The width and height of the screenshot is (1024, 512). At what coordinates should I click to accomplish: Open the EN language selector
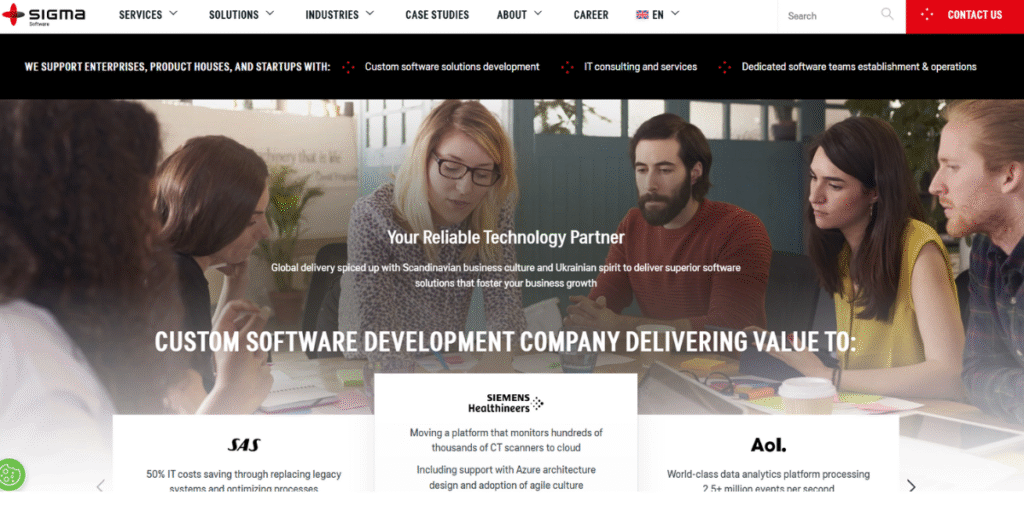[658, 14]
